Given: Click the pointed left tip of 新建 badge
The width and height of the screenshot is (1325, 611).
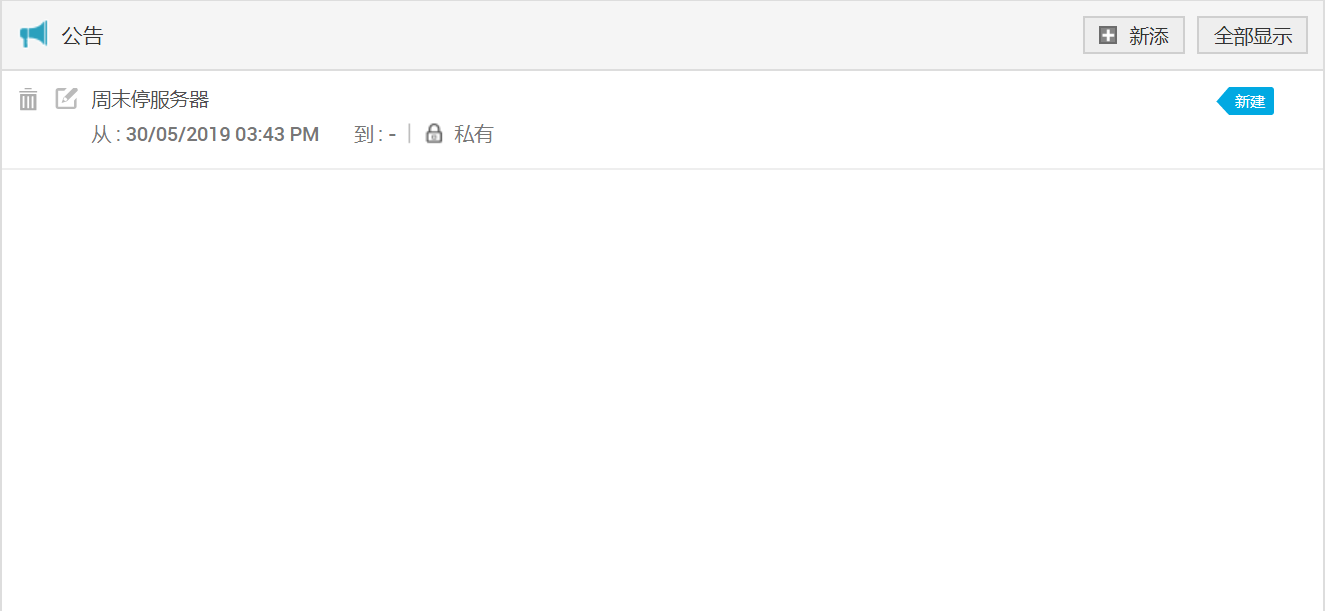Looking at the screenshot, I should (1221, 101).
